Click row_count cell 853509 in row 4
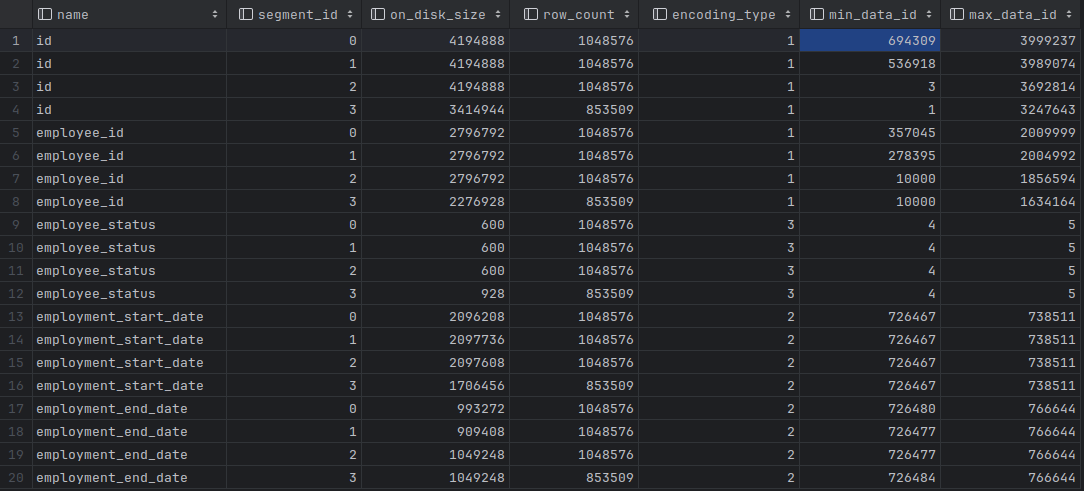 [x=574, y=109]
